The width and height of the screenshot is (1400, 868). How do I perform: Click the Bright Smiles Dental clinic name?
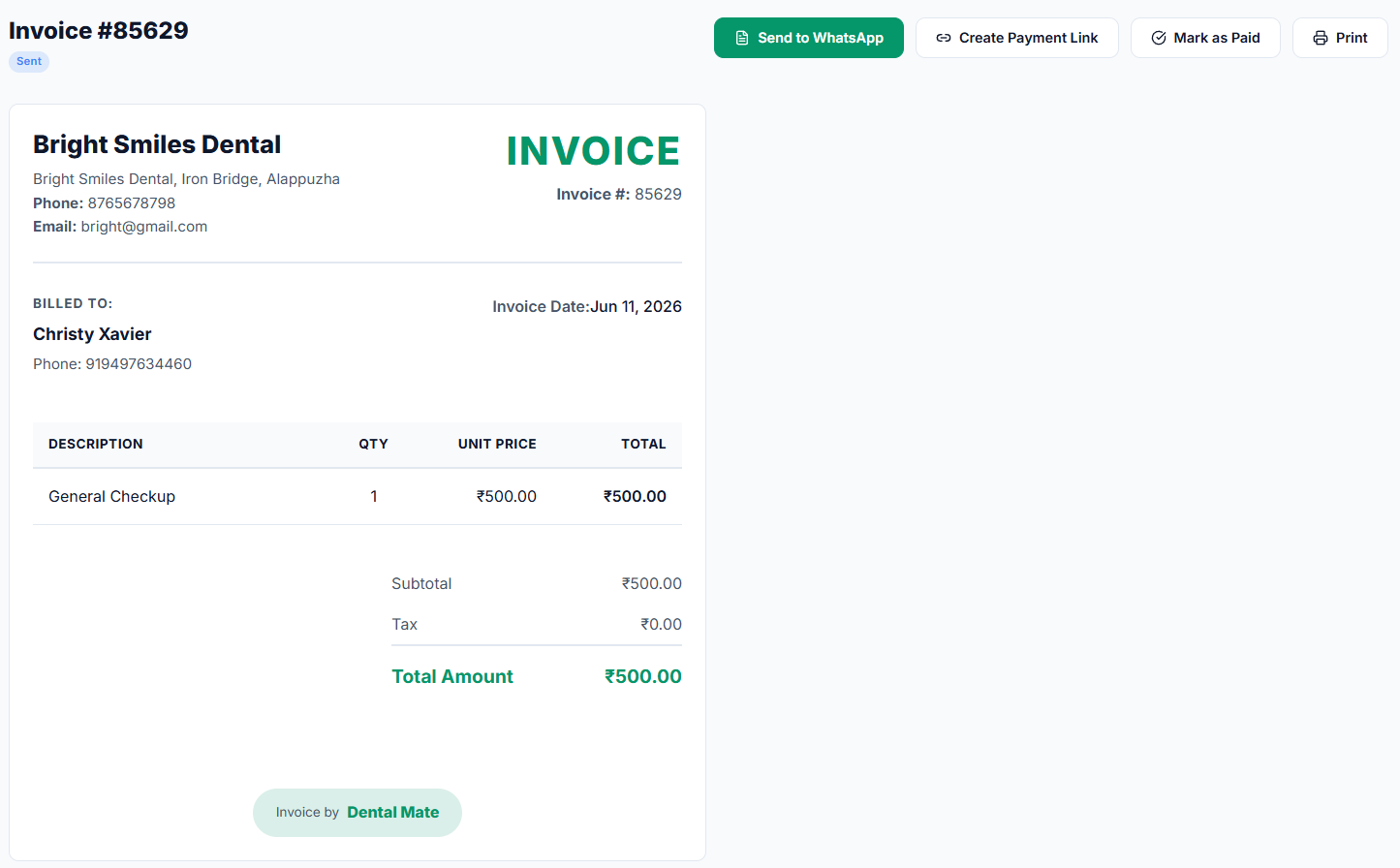click(157, 144)
